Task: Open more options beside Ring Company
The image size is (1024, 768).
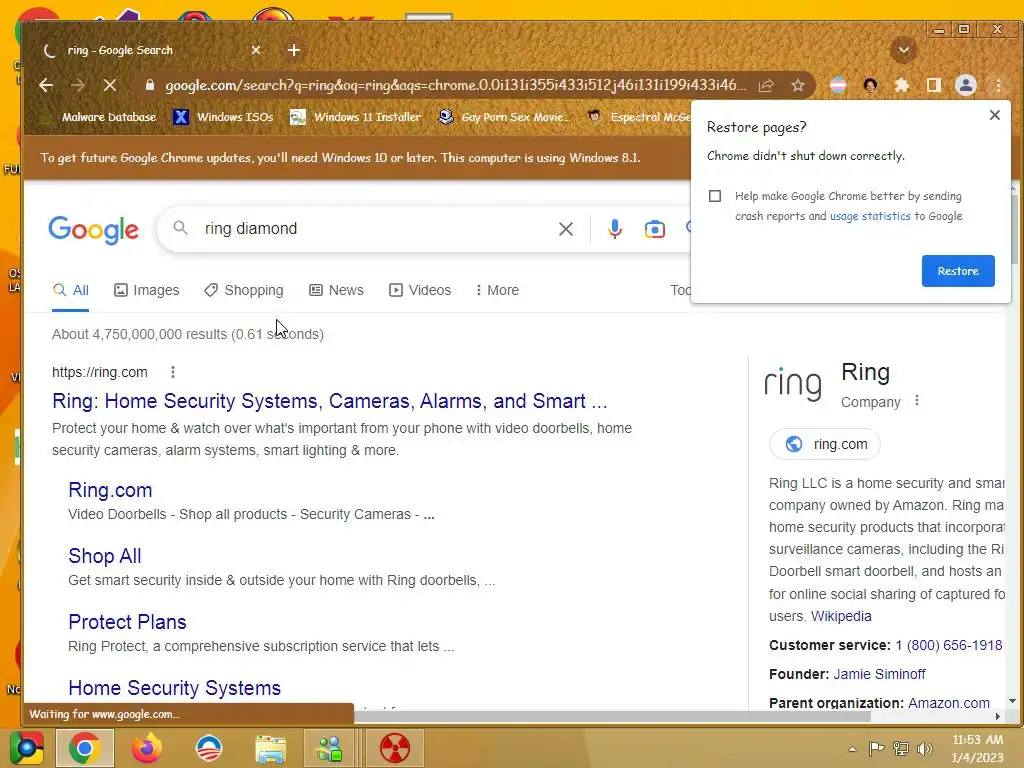Action: click(917, 401)
